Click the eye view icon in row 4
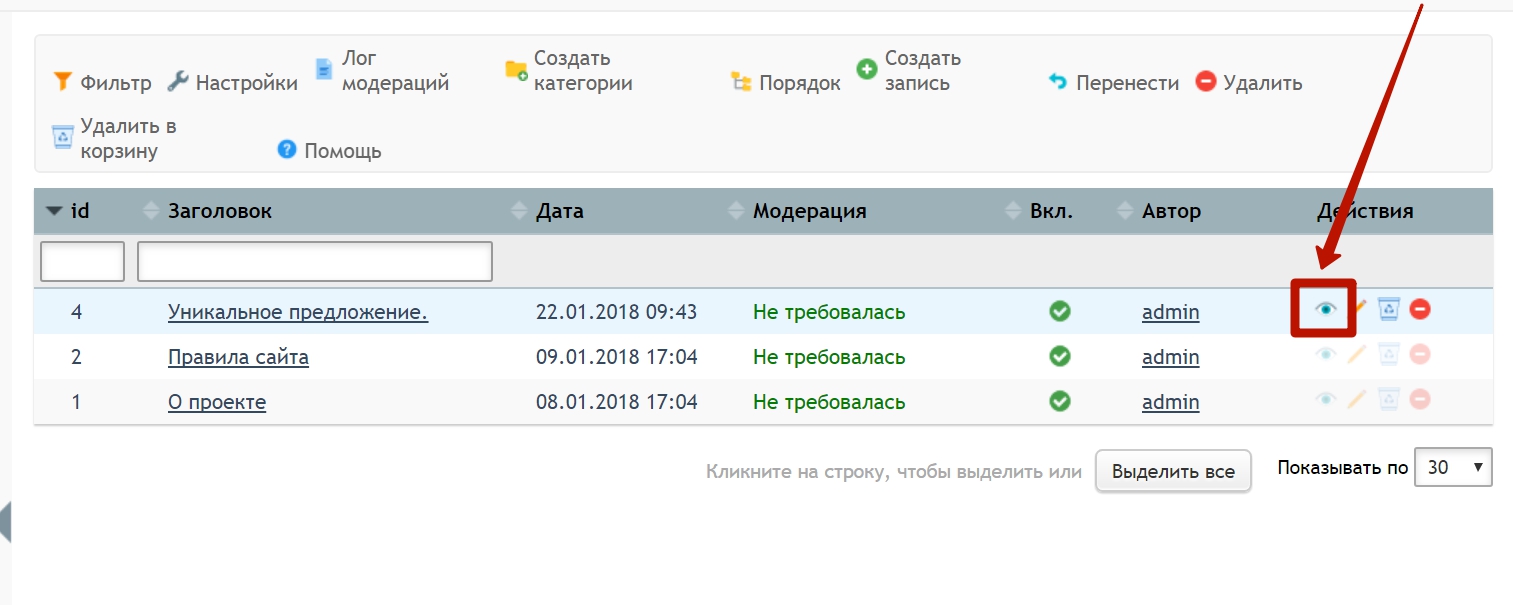This screenshot has width=1513, height=605. pos(1325,310)
